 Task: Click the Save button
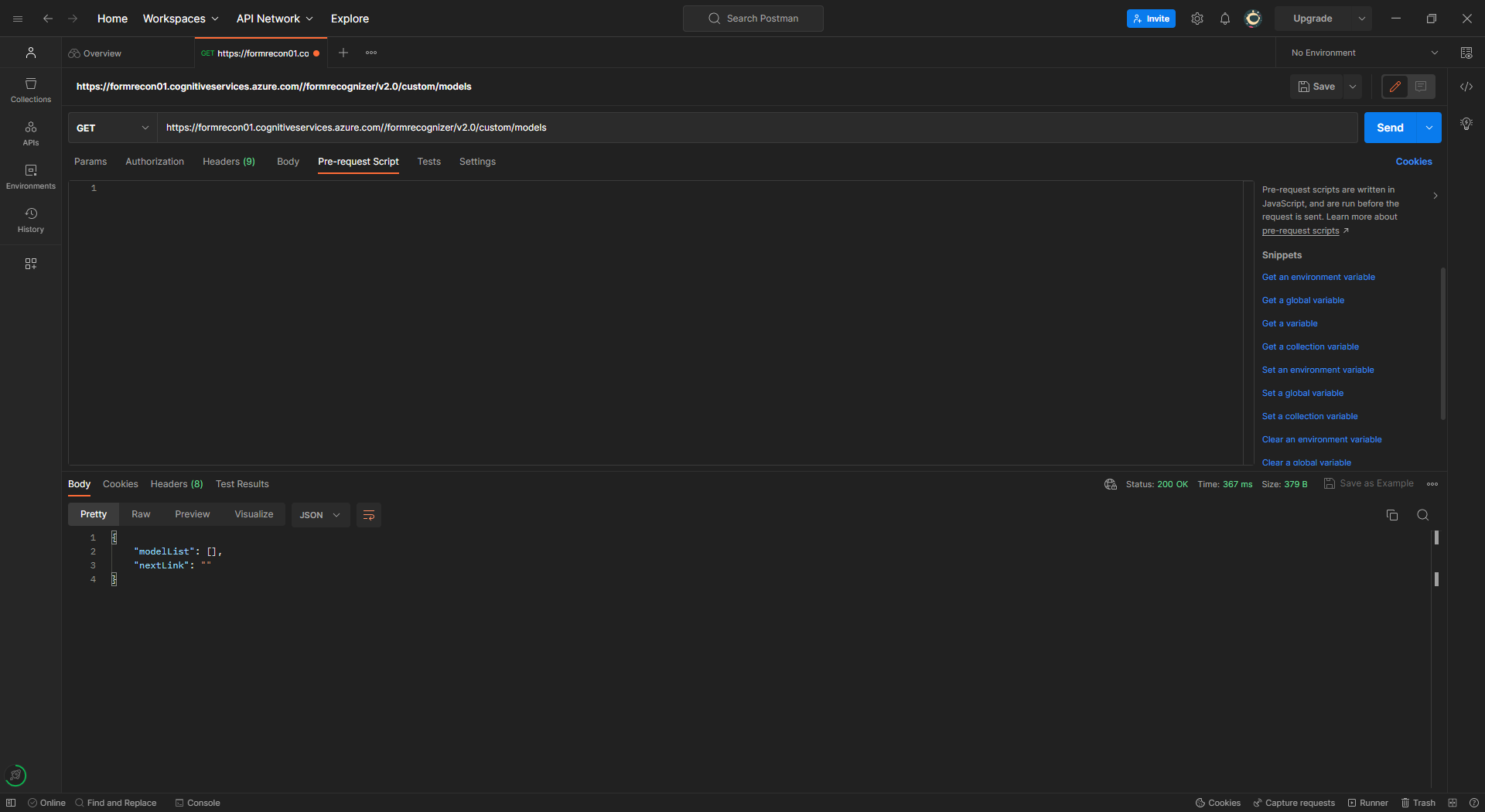pos(1317,87)
